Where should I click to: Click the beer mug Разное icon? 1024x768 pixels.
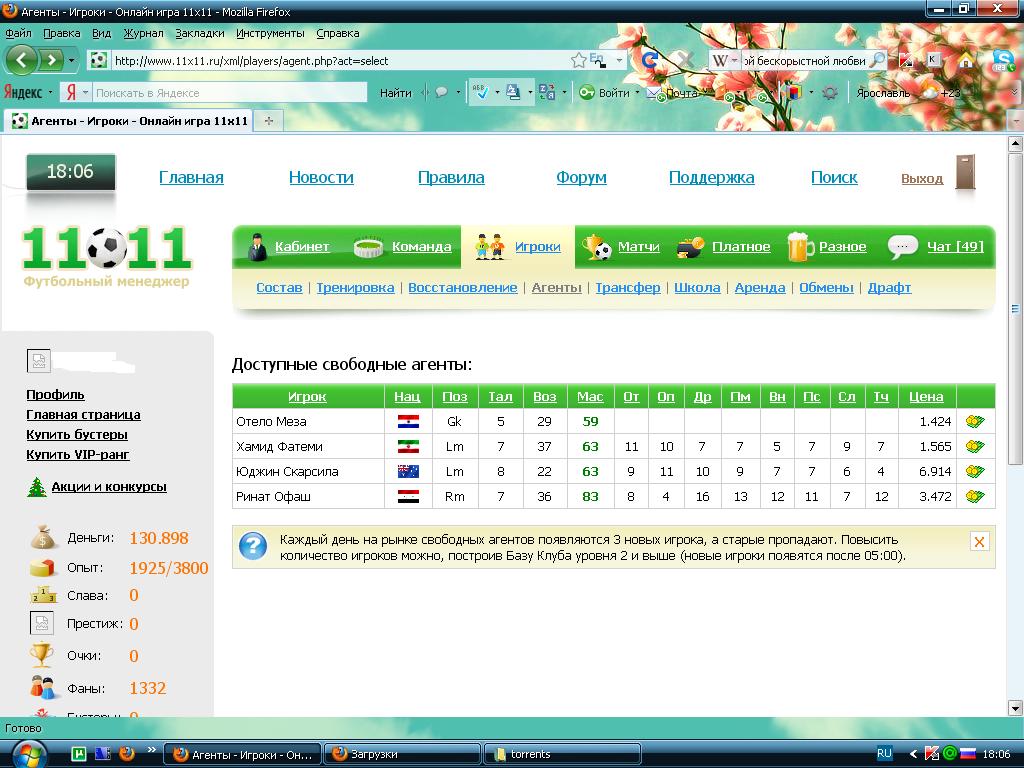pyautogui.click(x=800, y=247)
